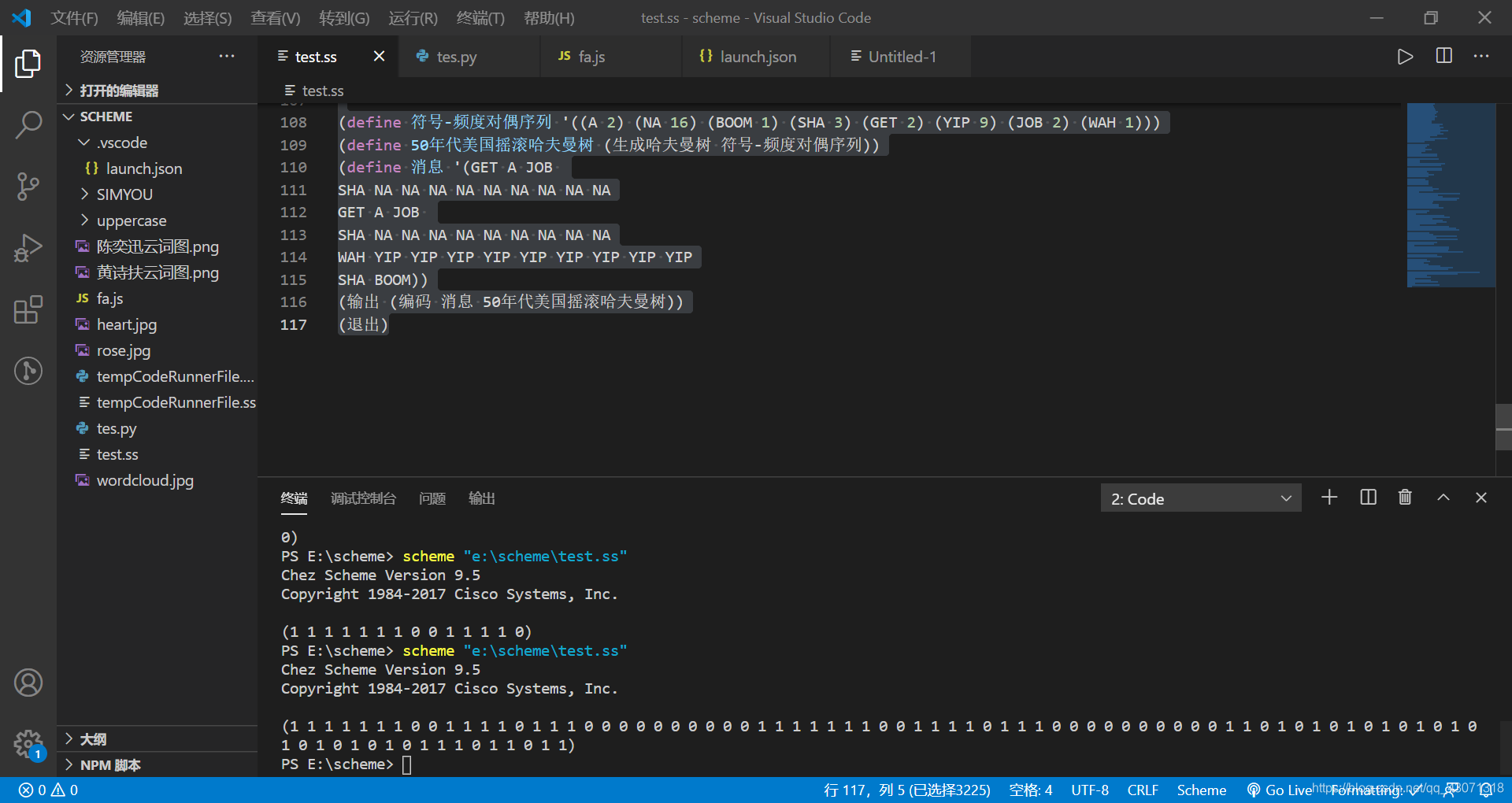Change line endings via CRLF status item
The image size is (1512, 803).
pos(1143,790)
